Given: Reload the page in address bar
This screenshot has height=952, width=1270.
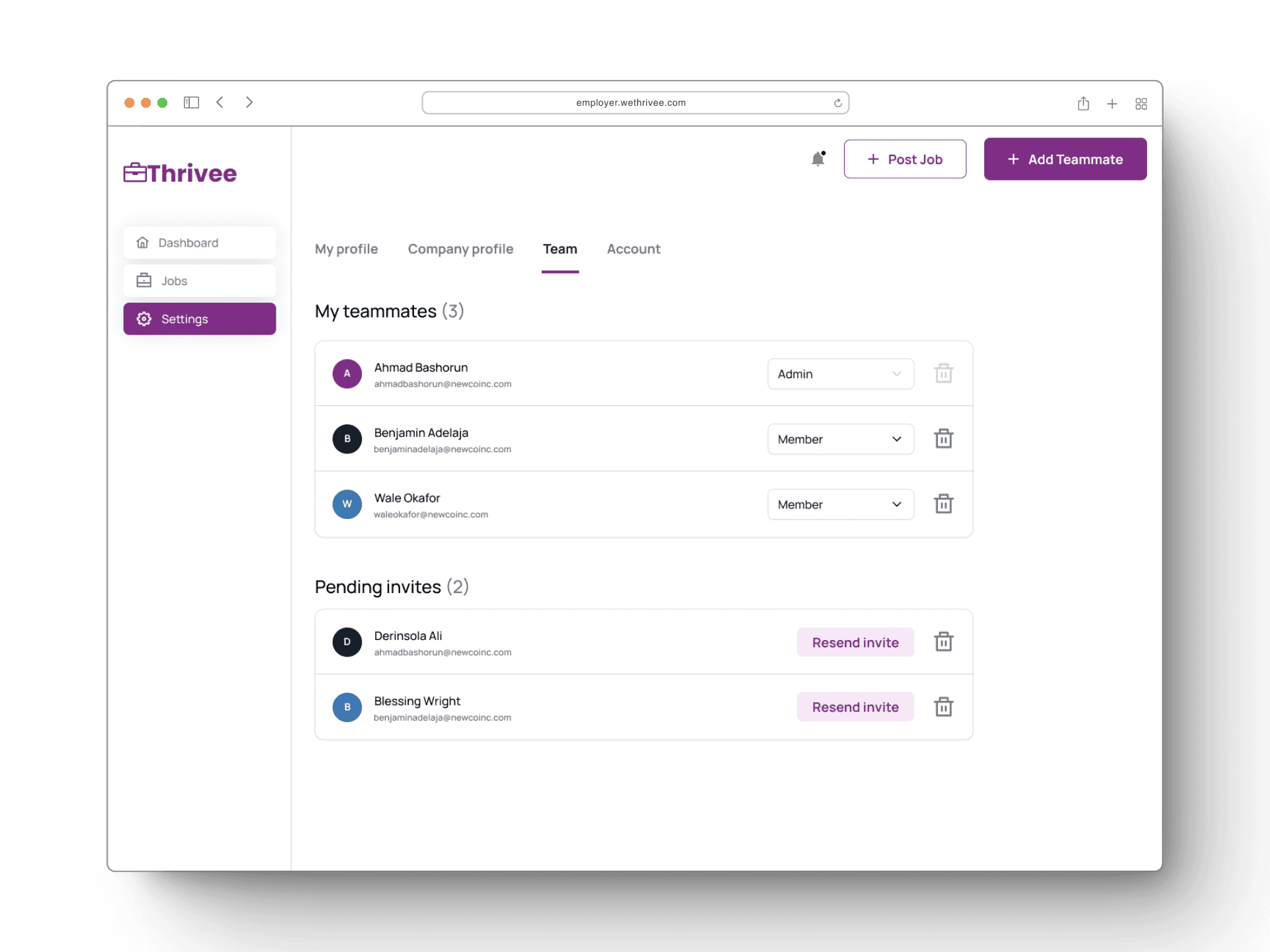Looking at the screenshot, I should [837, 102].
